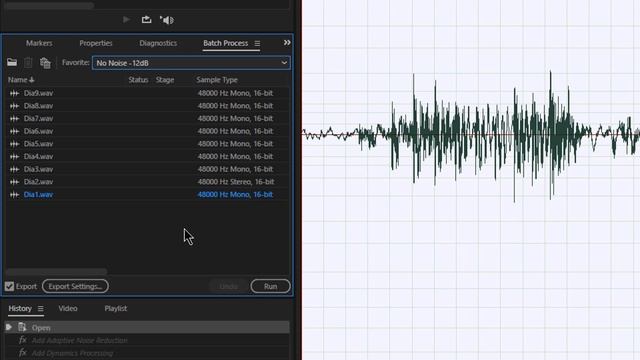Viewport: 640px width, 360px height.
Task: Sort by the Name column header
Action: pyautogui.click(x=21, y=80)
